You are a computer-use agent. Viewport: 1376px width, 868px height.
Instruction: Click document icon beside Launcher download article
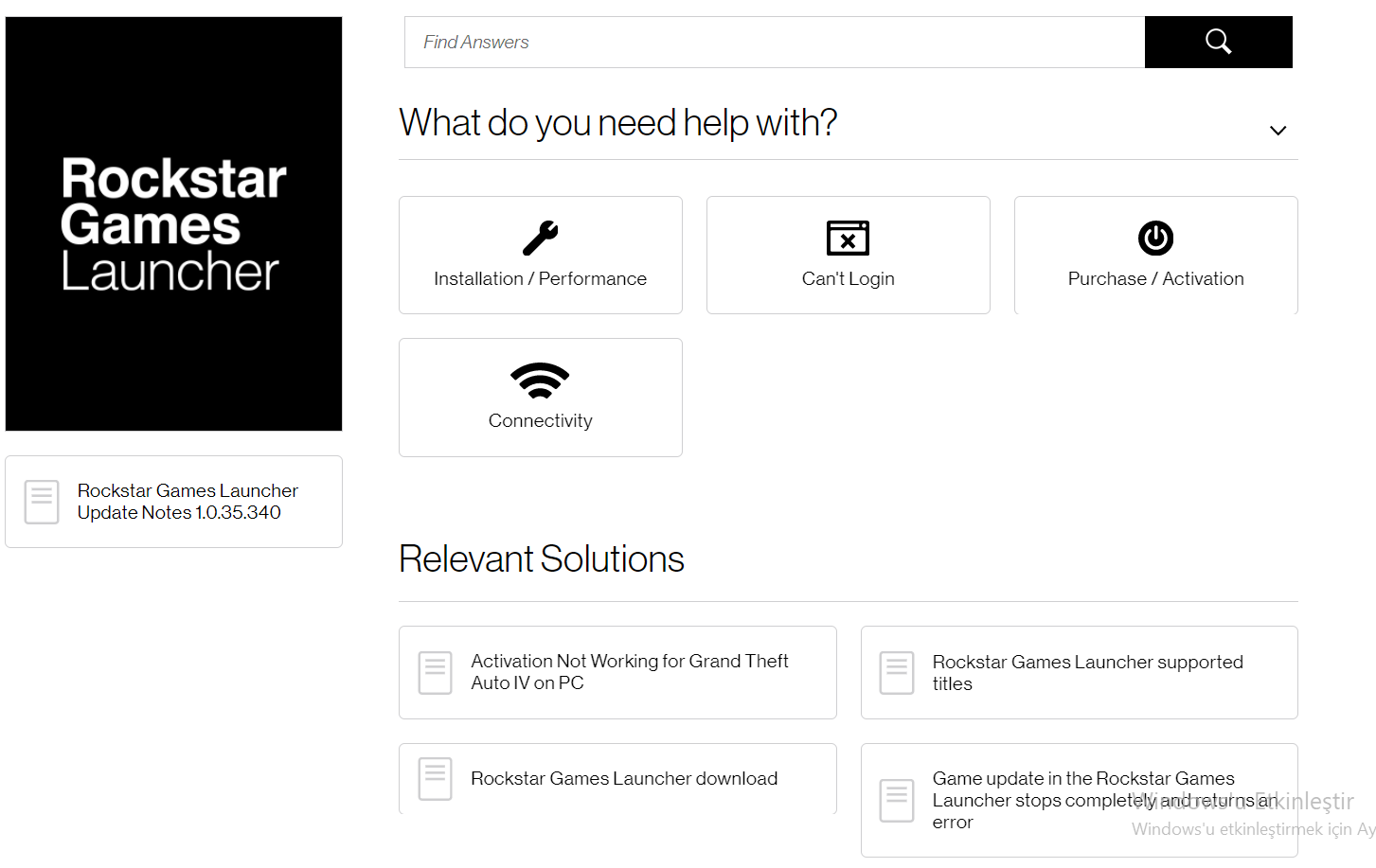pyautogui.click(x=436, y=779)
